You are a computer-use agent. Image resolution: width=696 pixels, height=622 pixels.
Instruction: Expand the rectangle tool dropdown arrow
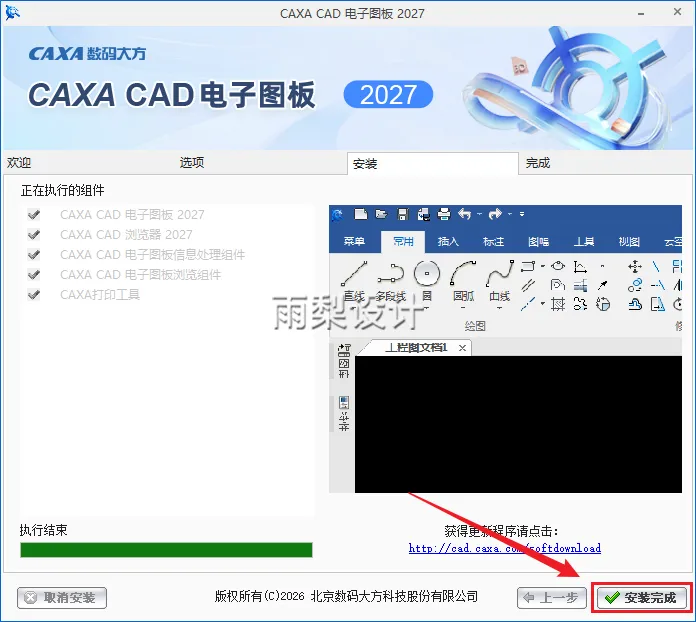point(543,266)
